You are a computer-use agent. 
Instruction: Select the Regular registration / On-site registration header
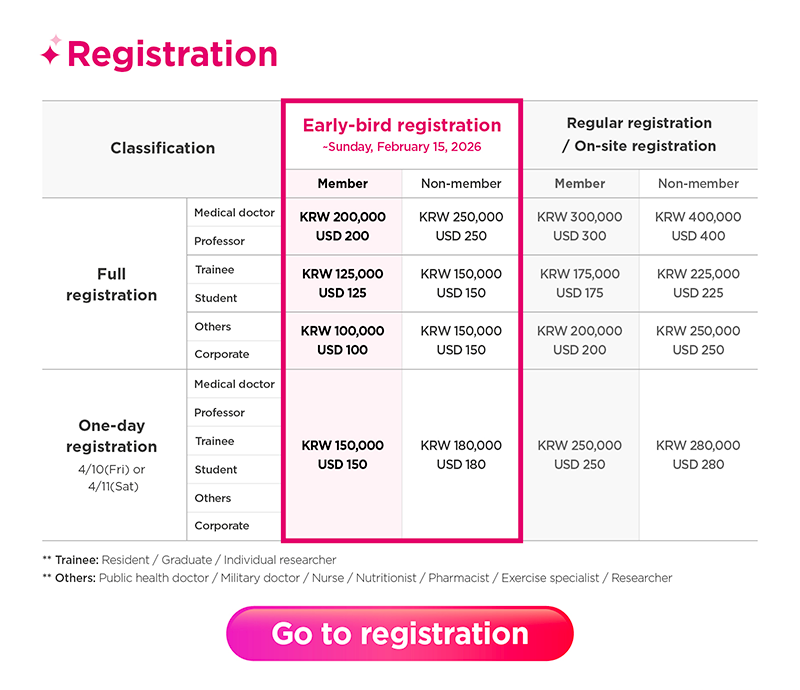639,134
